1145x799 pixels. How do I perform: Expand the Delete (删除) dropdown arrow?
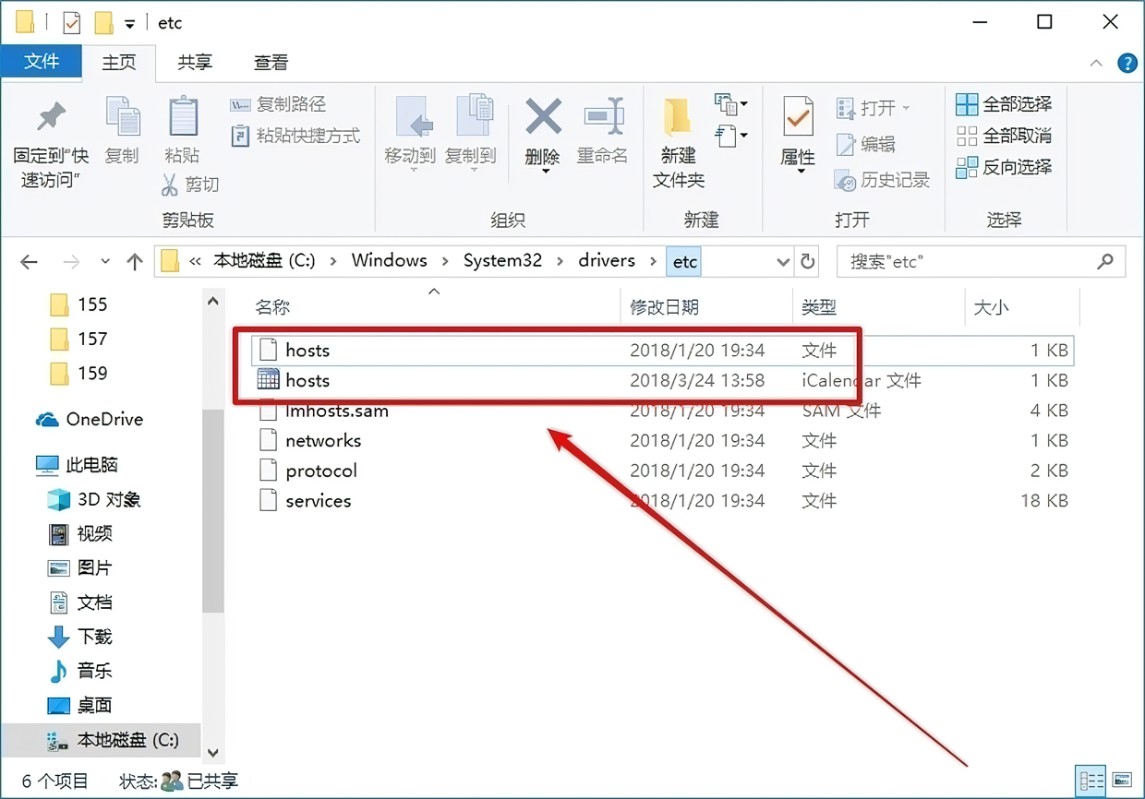click(x=545, y=171)
